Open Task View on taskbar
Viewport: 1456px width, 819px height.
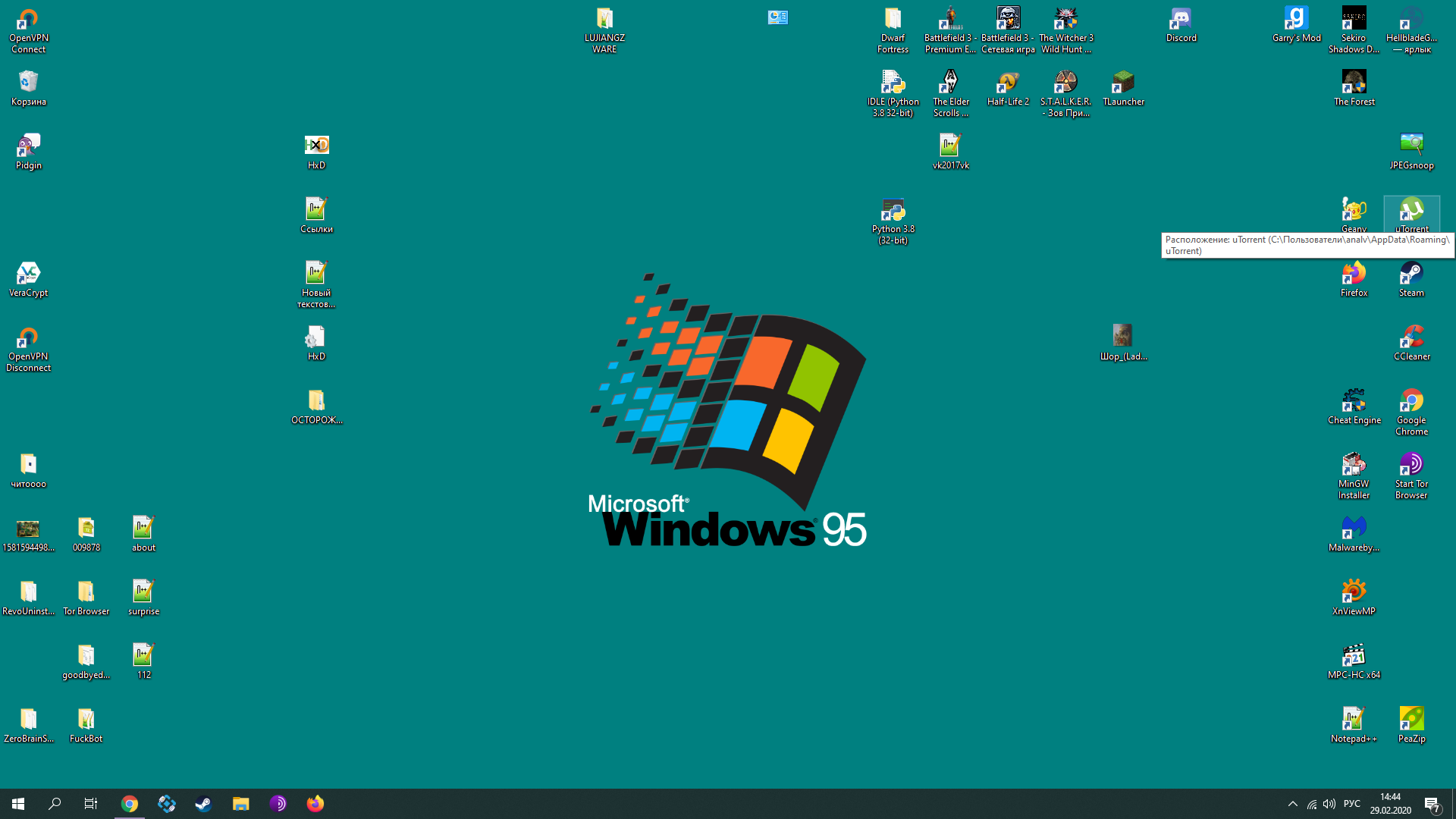point(91,804)
